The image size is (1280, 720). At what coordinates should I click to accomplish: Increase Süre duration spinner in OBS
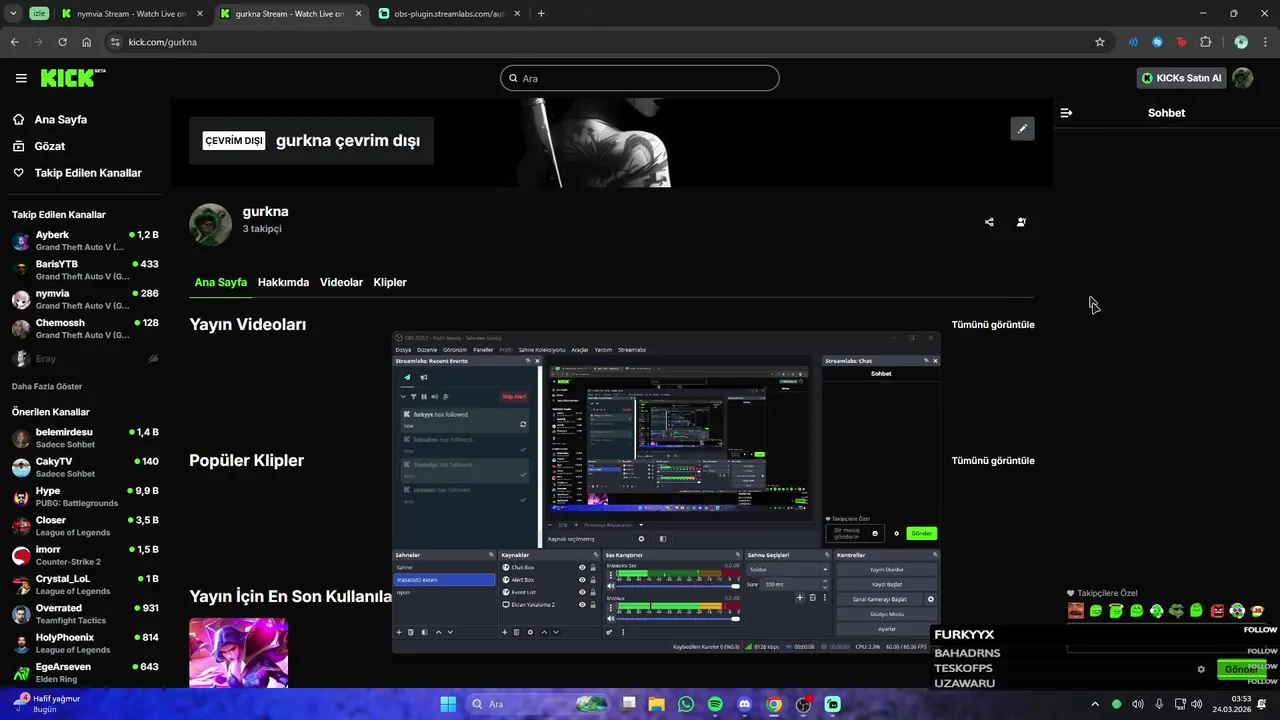(x=825, y=581)
